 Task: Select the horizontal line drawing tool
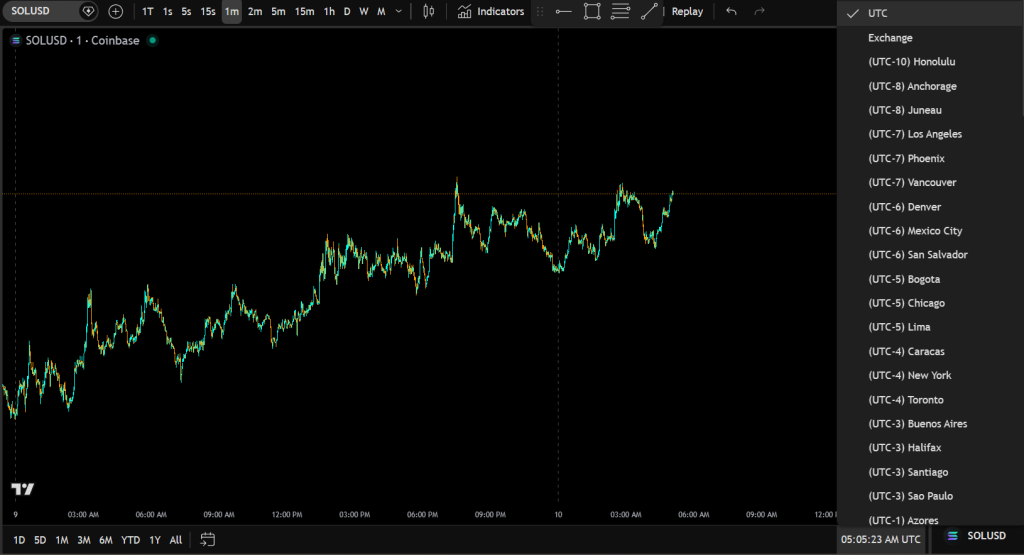(x=564, y=11)
